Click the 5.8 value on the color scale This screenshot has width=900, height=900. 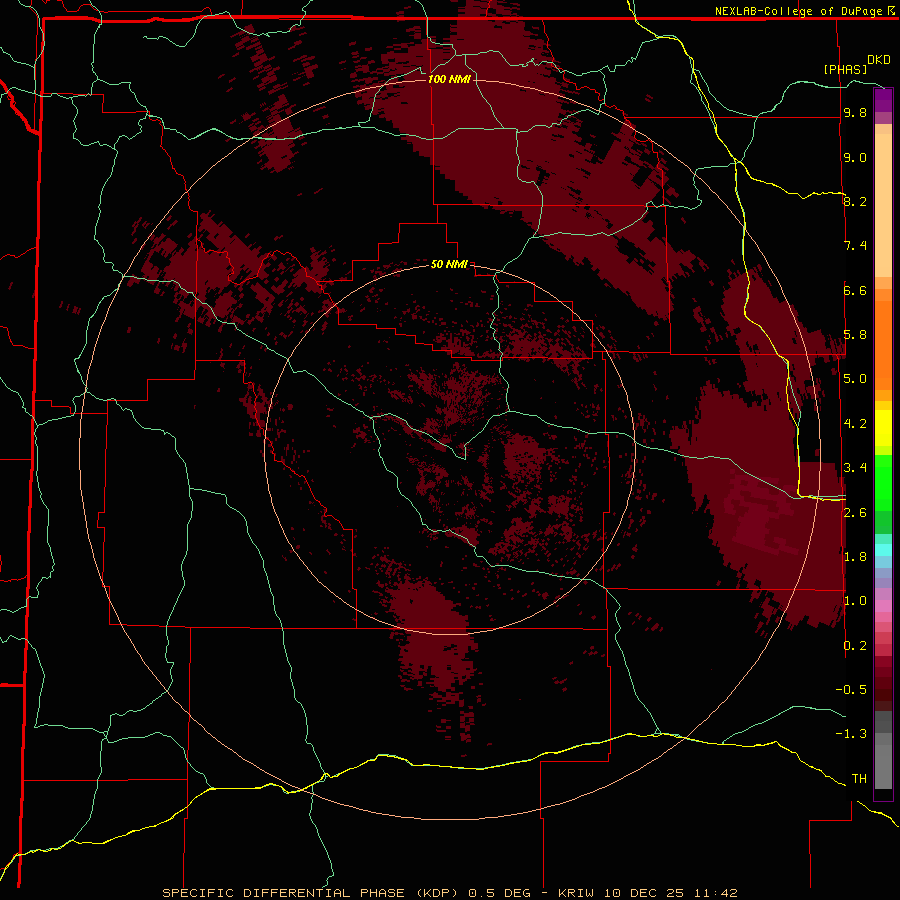click(x=855, y=335)
